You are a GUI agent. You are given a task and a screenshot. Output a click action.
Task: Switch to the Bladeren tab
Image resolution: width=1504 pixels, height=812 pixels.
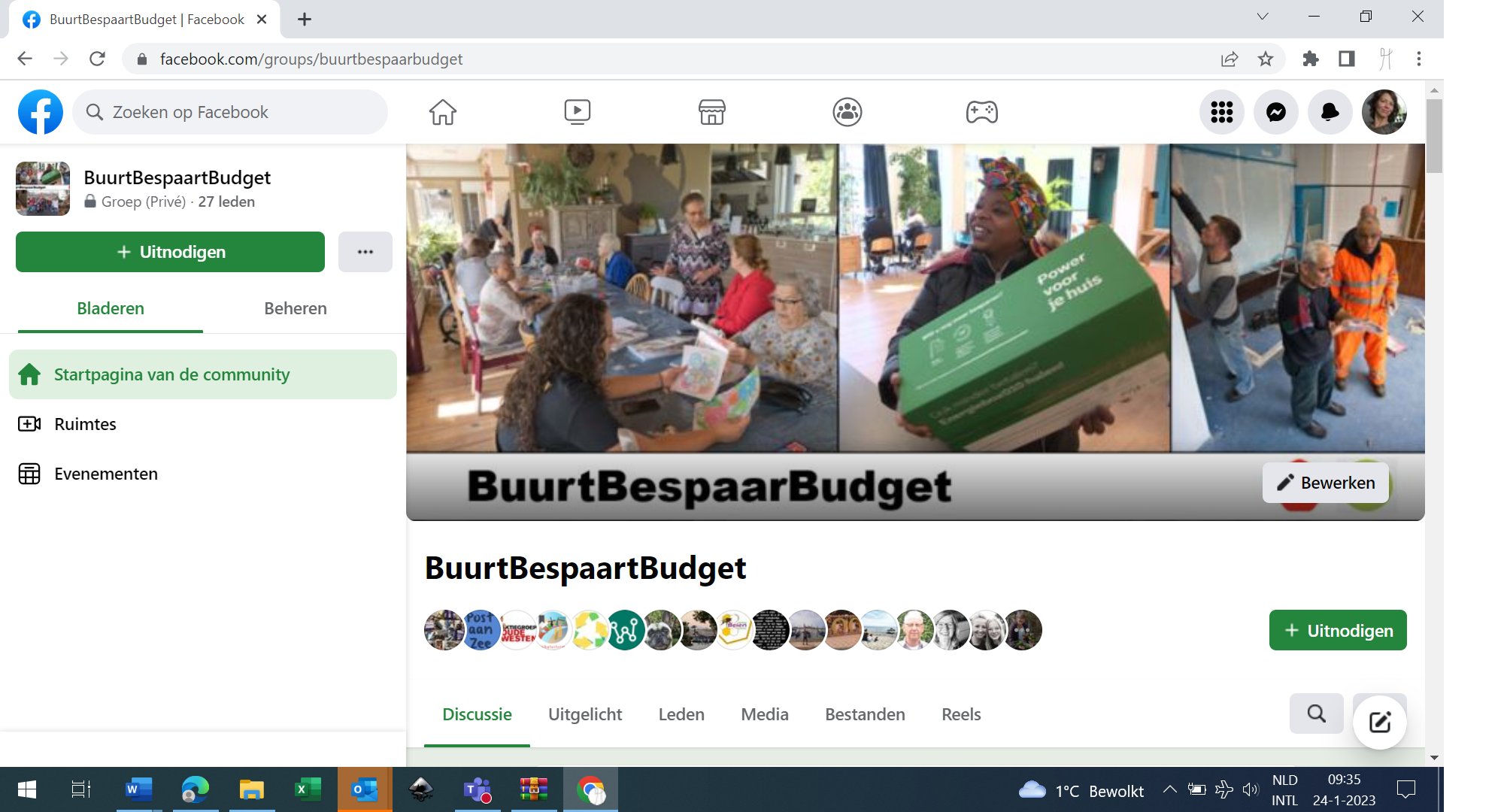pyautogui.click(x=111, y=308)
